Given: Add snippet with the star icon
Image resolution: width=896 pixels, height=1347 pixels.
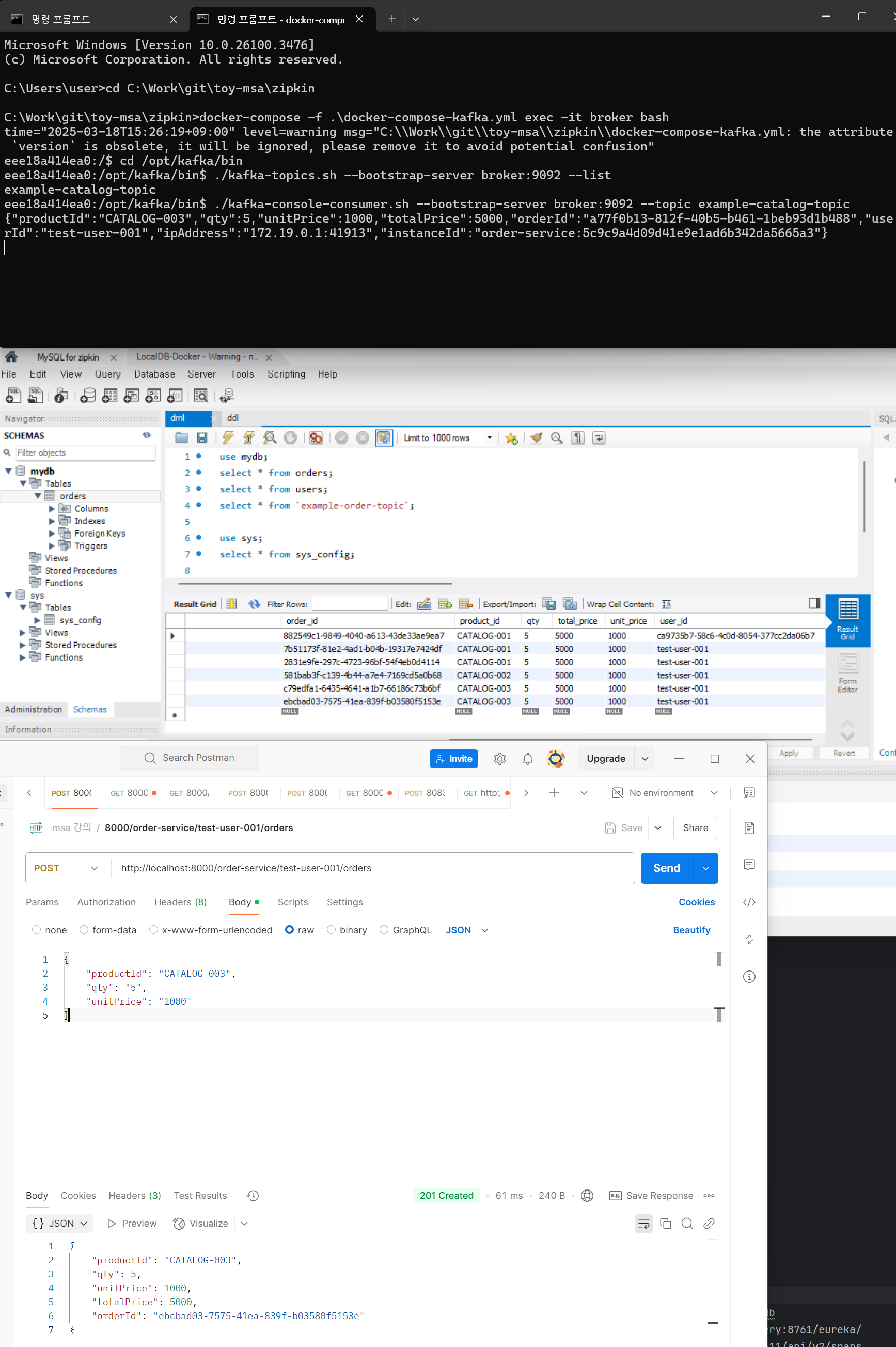Looking at the screenshot, I should click(x=511, y=438).
